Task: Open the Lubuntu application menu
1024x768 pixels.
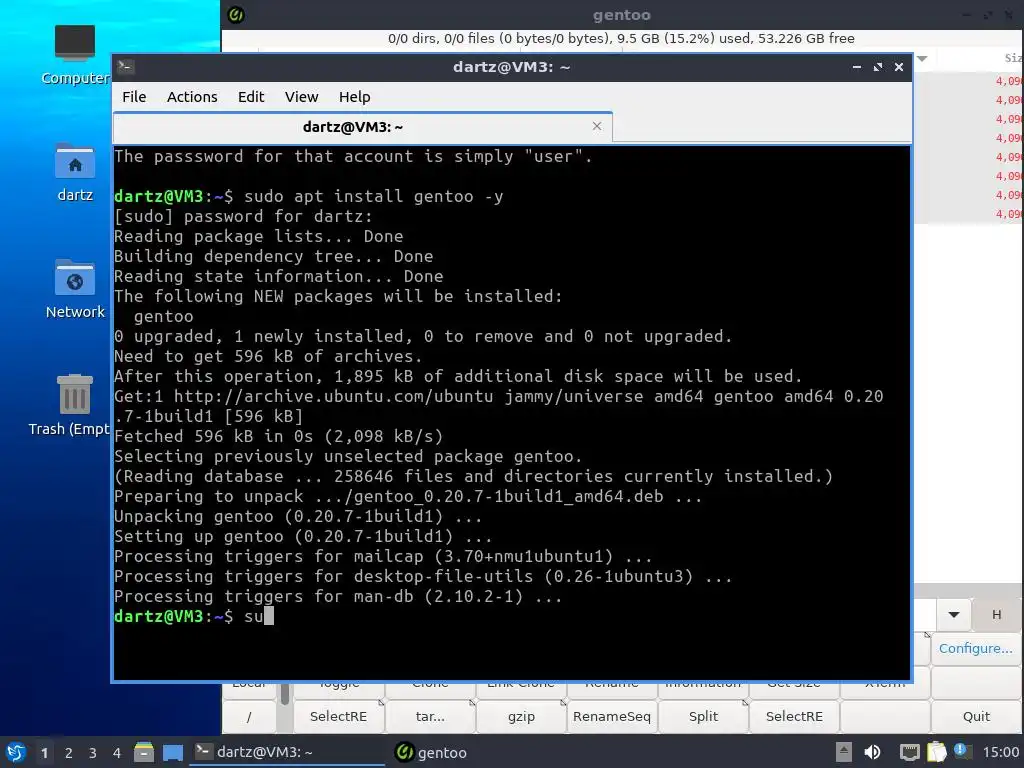Action: click(16, 752)
